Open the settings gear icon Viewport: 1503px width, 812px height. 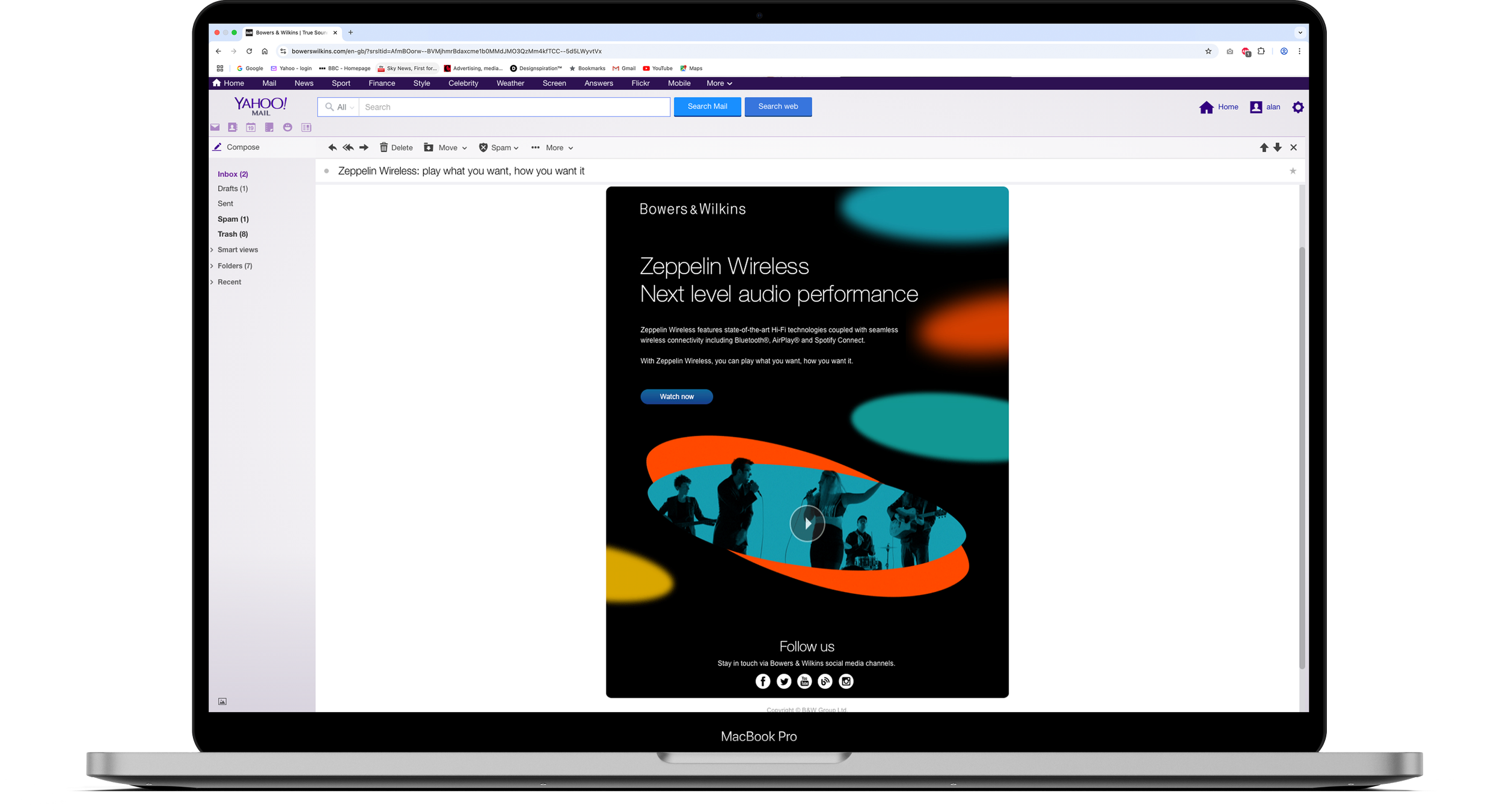click(x=1298, y=107)
